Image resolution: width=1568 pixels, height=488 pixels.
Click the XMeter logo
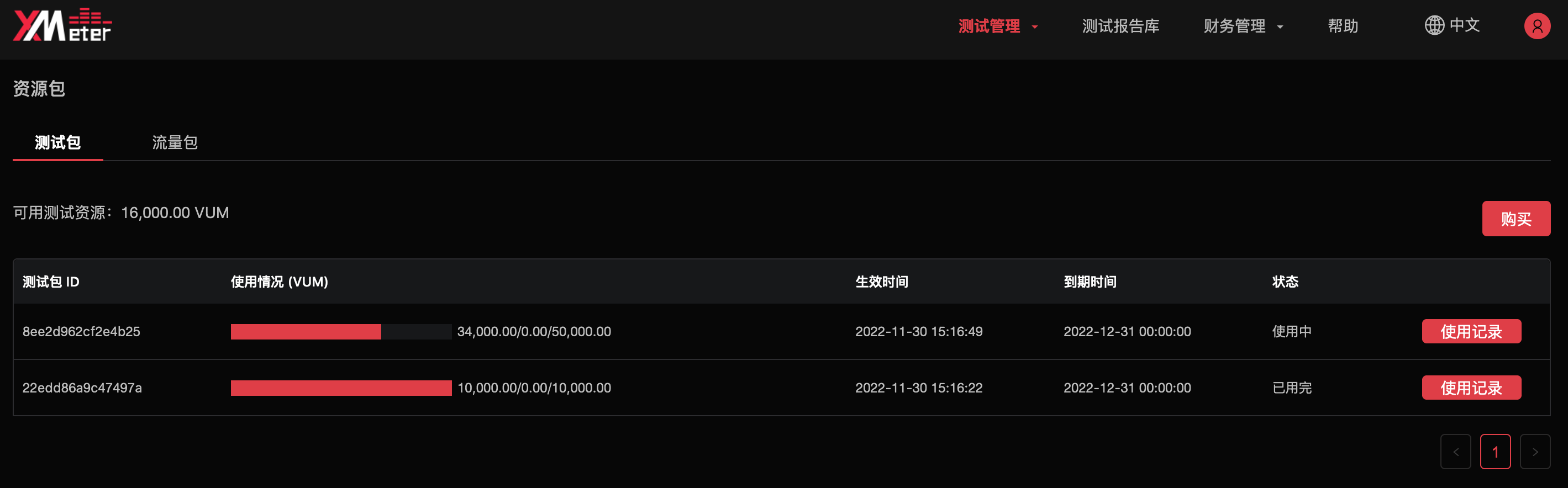point(61,25)
